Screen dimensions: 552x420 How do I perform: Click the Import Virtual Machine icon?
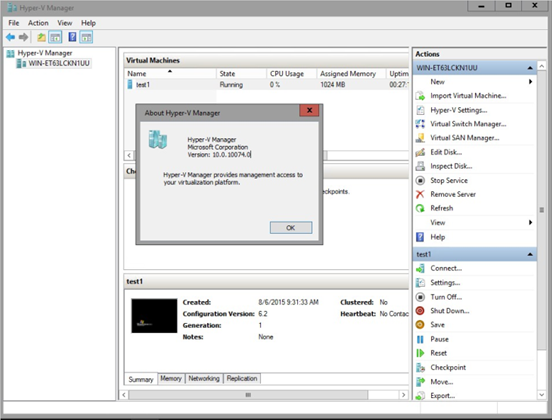[x=420, y=96]
